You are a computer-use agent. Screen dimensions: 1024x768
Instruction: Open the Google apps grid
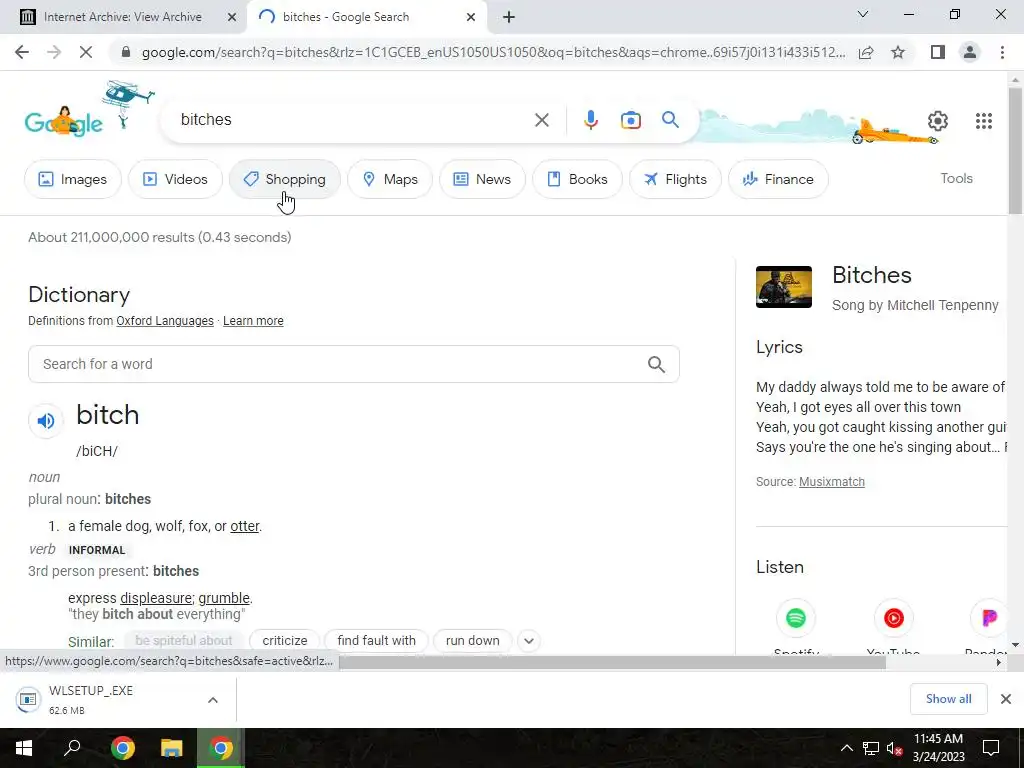(984, 121)
